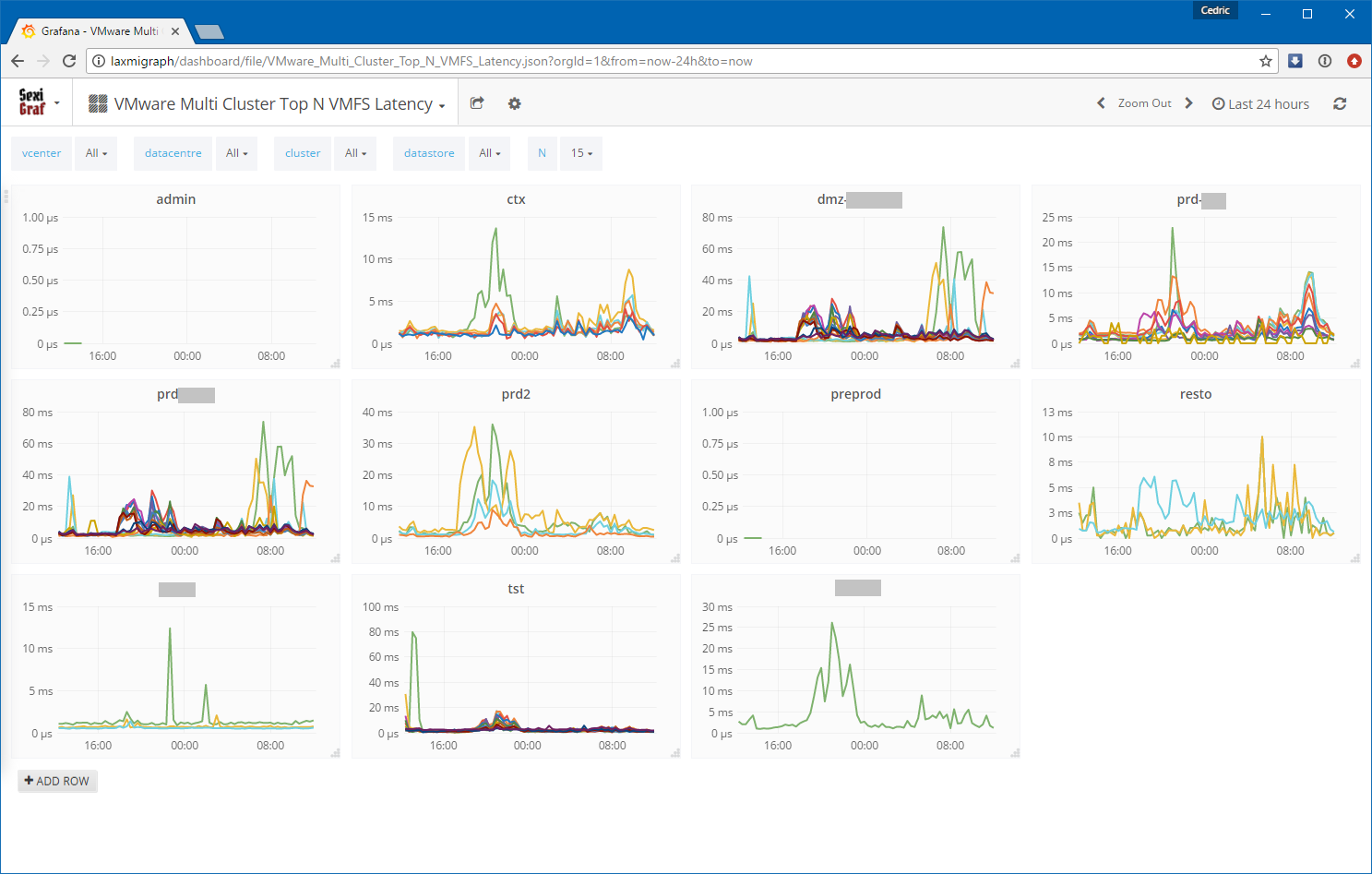Click the Zoom Out time button
Image resolution: width=1372 pixels, height=874 pixels.
click(x=1144, y=103)
